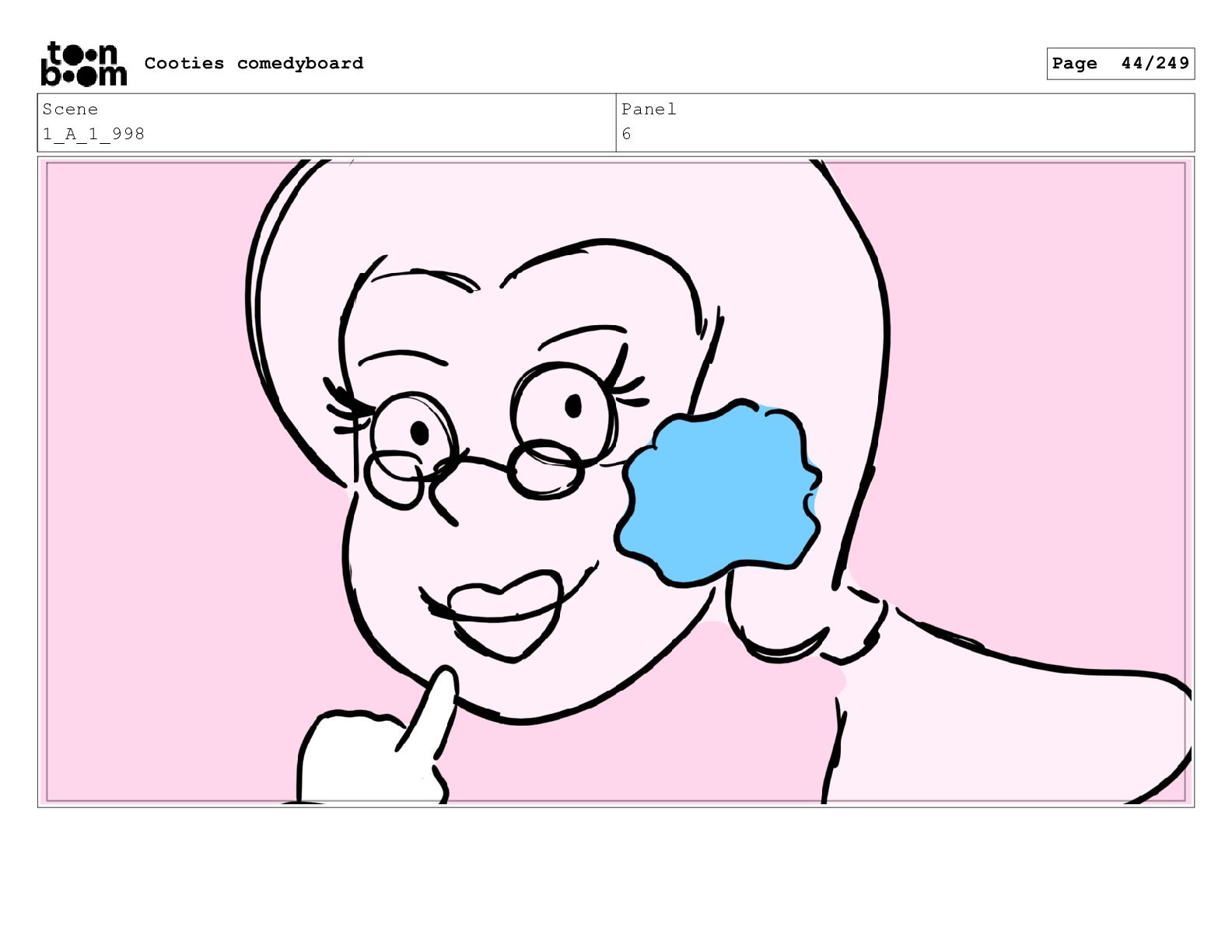Select the scene name '1_A_1_998'
The width and height of the screenshot is (1232, 952).
[x=93, y=134]
